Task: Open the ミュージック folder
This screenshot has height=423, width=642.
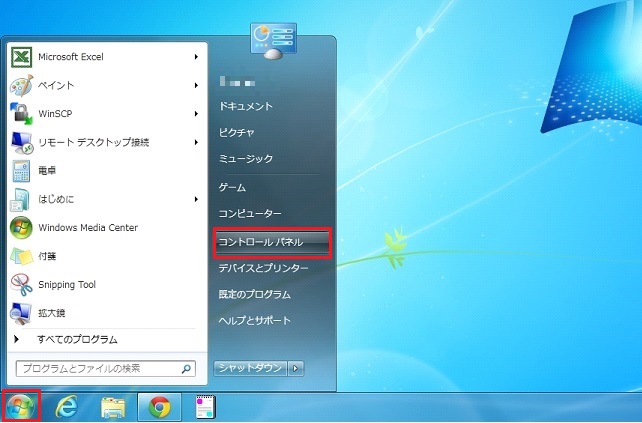Action: click(246, 159)
